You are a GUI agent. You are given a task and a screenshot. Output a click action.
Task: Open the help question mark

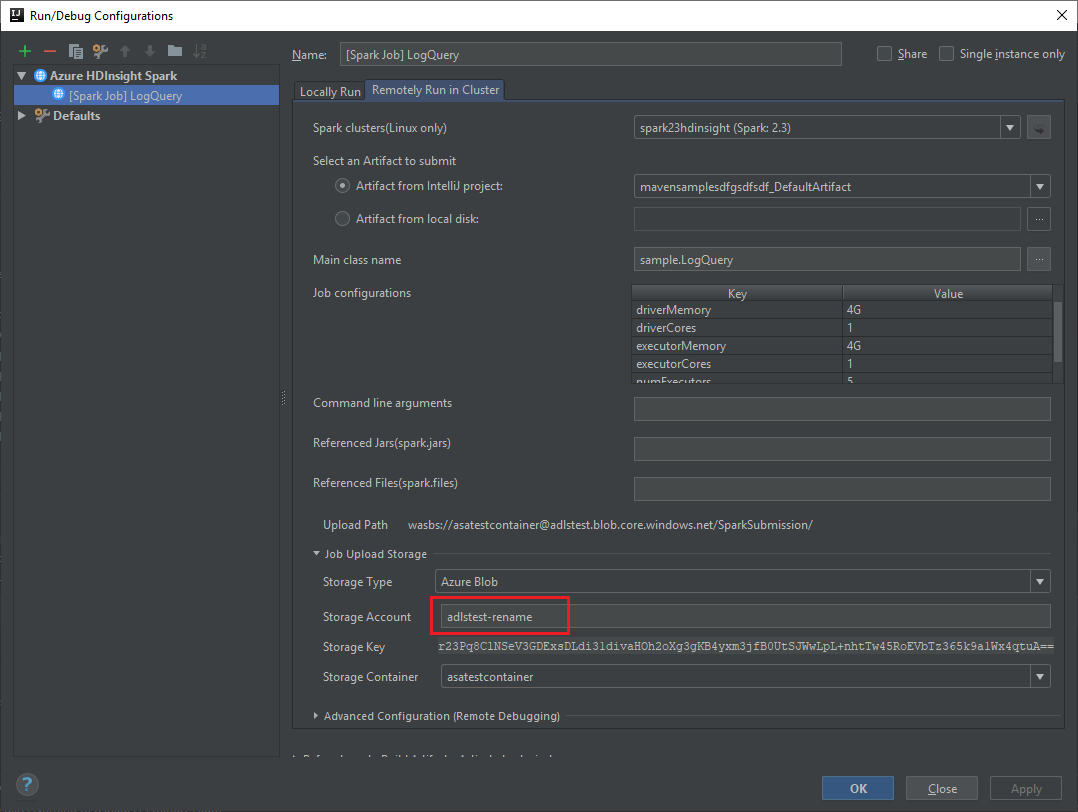click(x=26, y=784)
